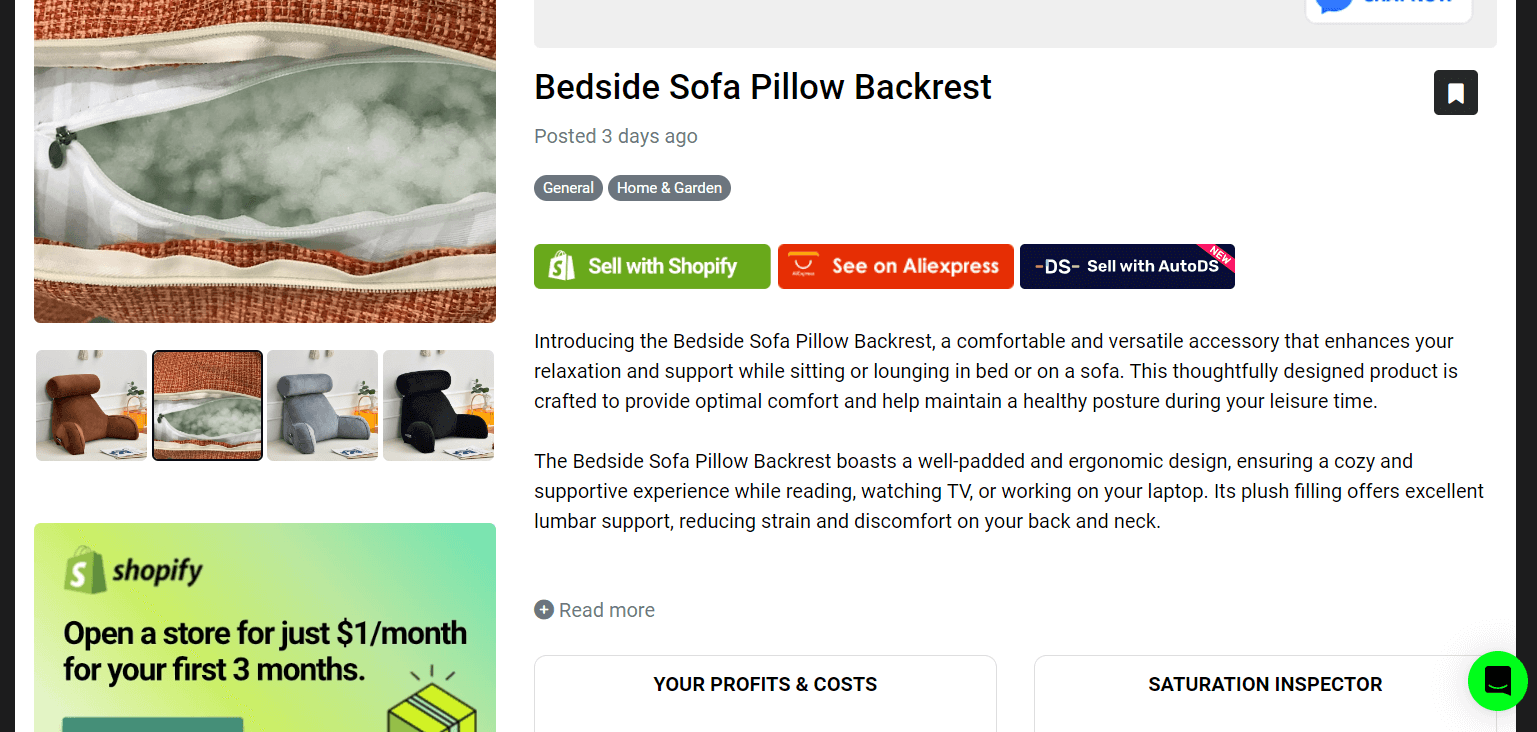1537x732 pixels.
Task: Select the pillow filling close-up thumbnail
Action: (207, 405)
